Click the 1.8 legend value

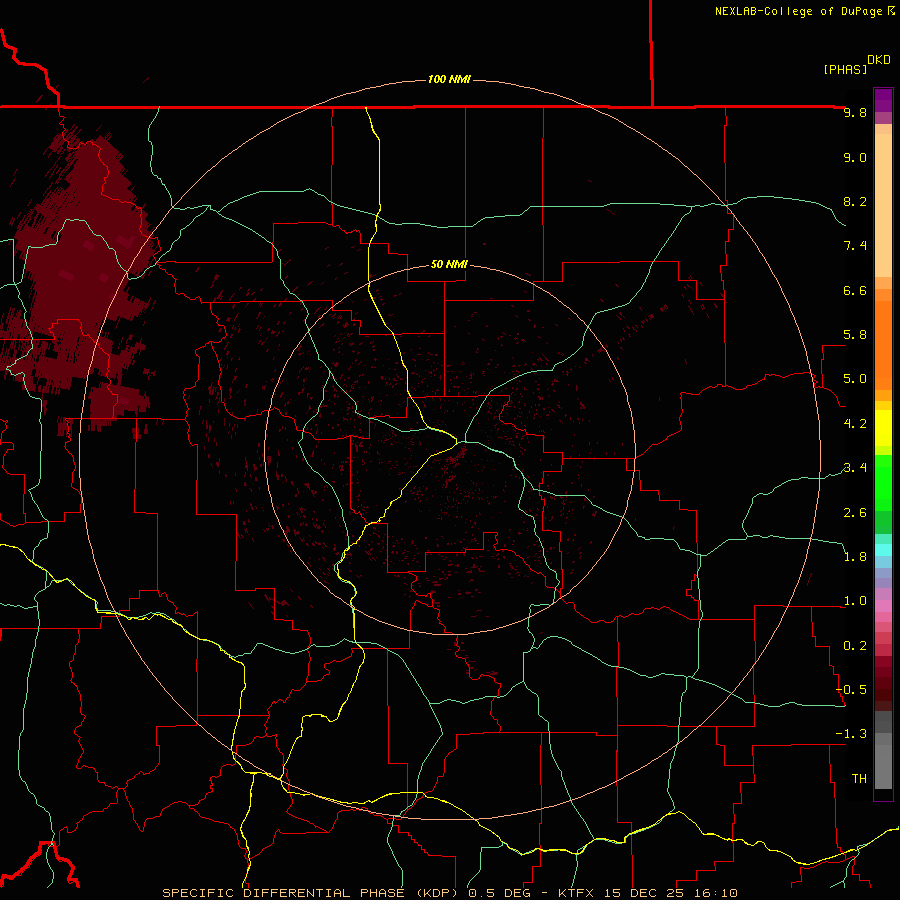pos(855,557)
